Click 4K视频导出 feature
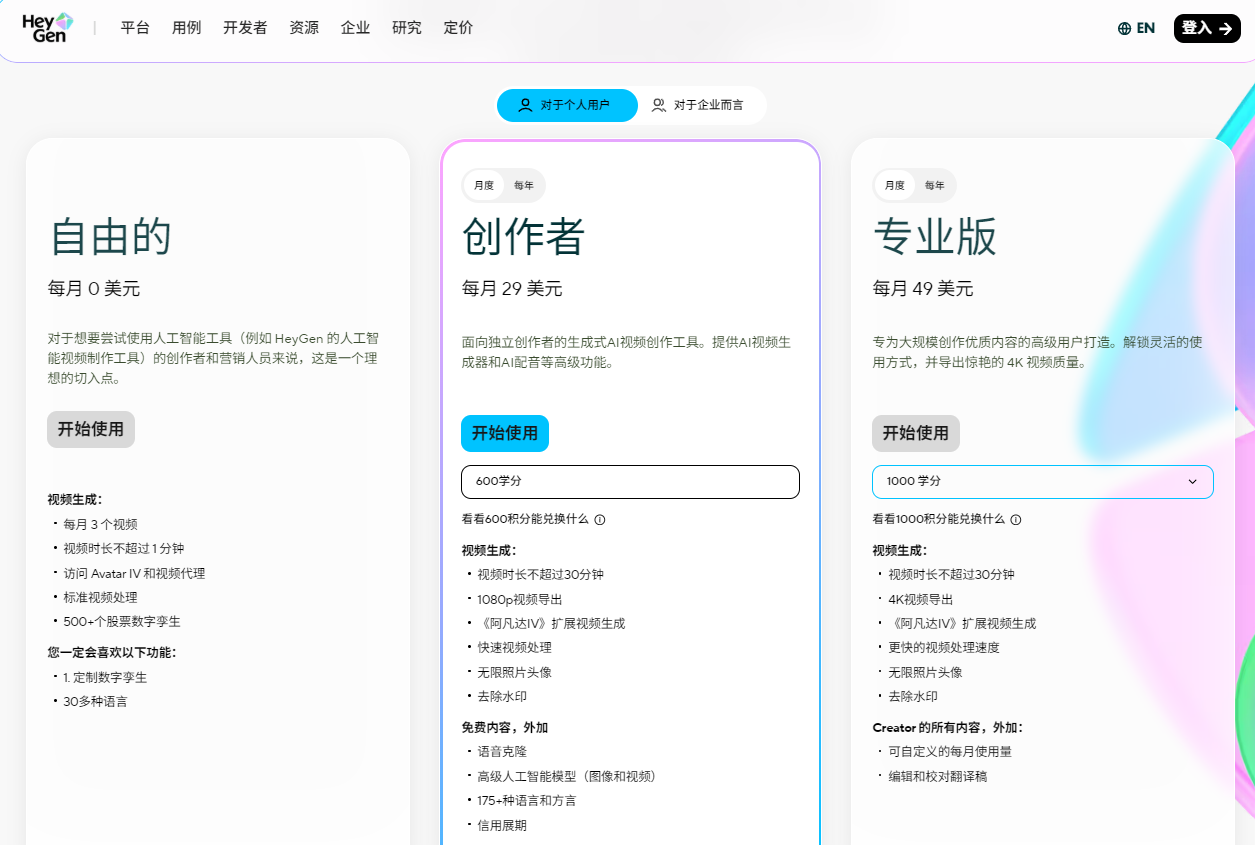1255x845 pixels. pos(921,600)
